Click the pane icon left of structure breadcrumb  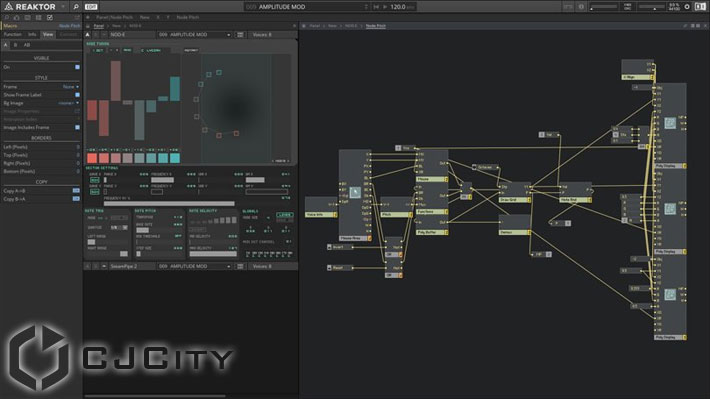coord(304,26)
